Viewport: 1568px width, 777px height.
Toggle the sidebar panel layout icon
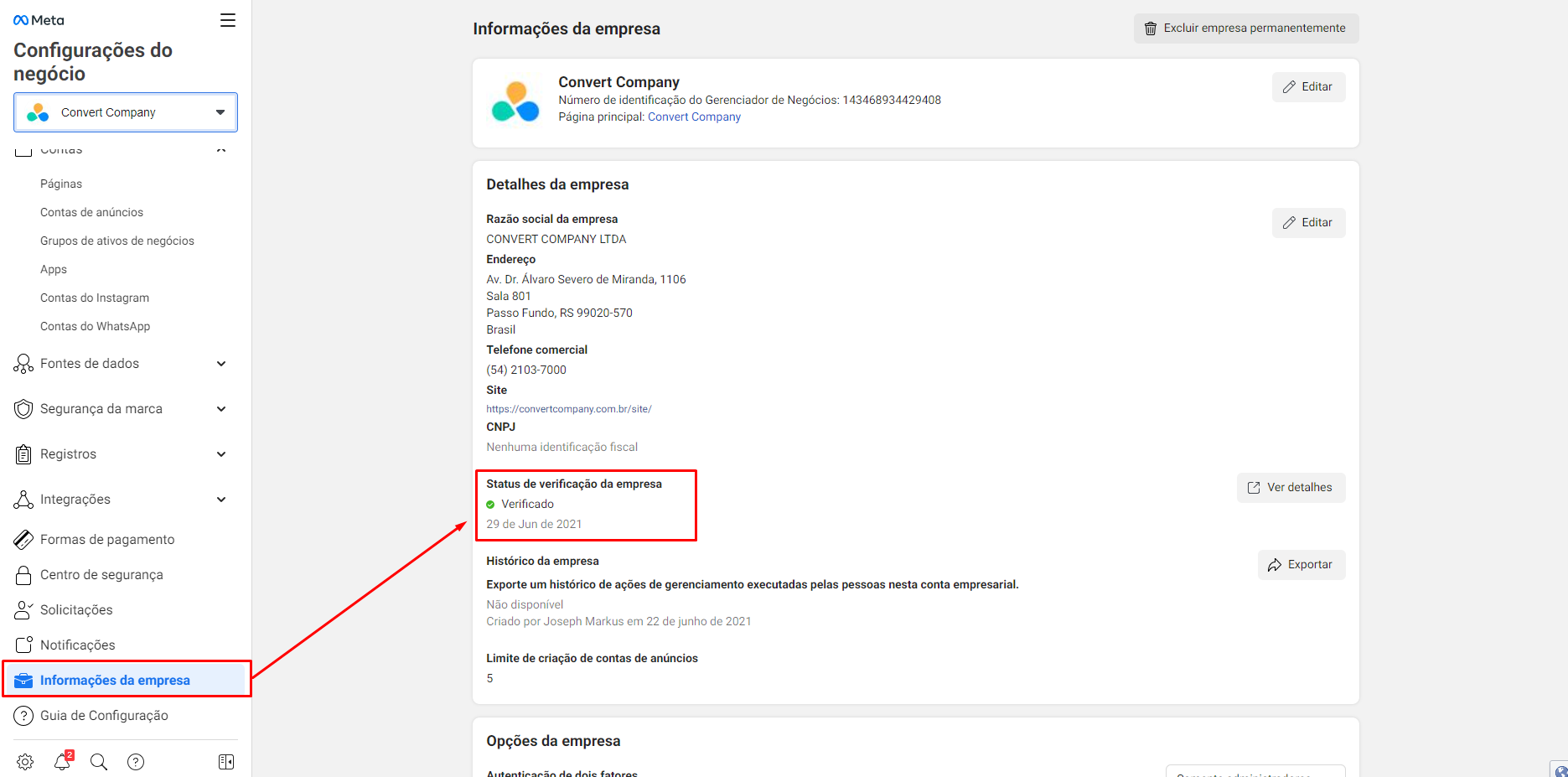tap(226, 762)
